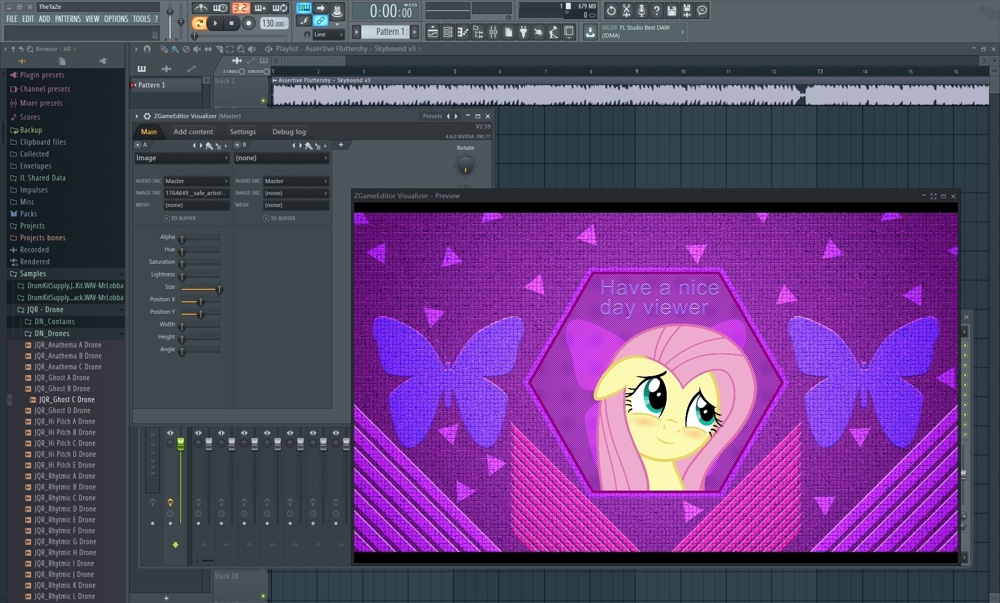Open the Line snap dropdown
The height and width of the screenshot is (603, 1000).
(x=328, y=34)
